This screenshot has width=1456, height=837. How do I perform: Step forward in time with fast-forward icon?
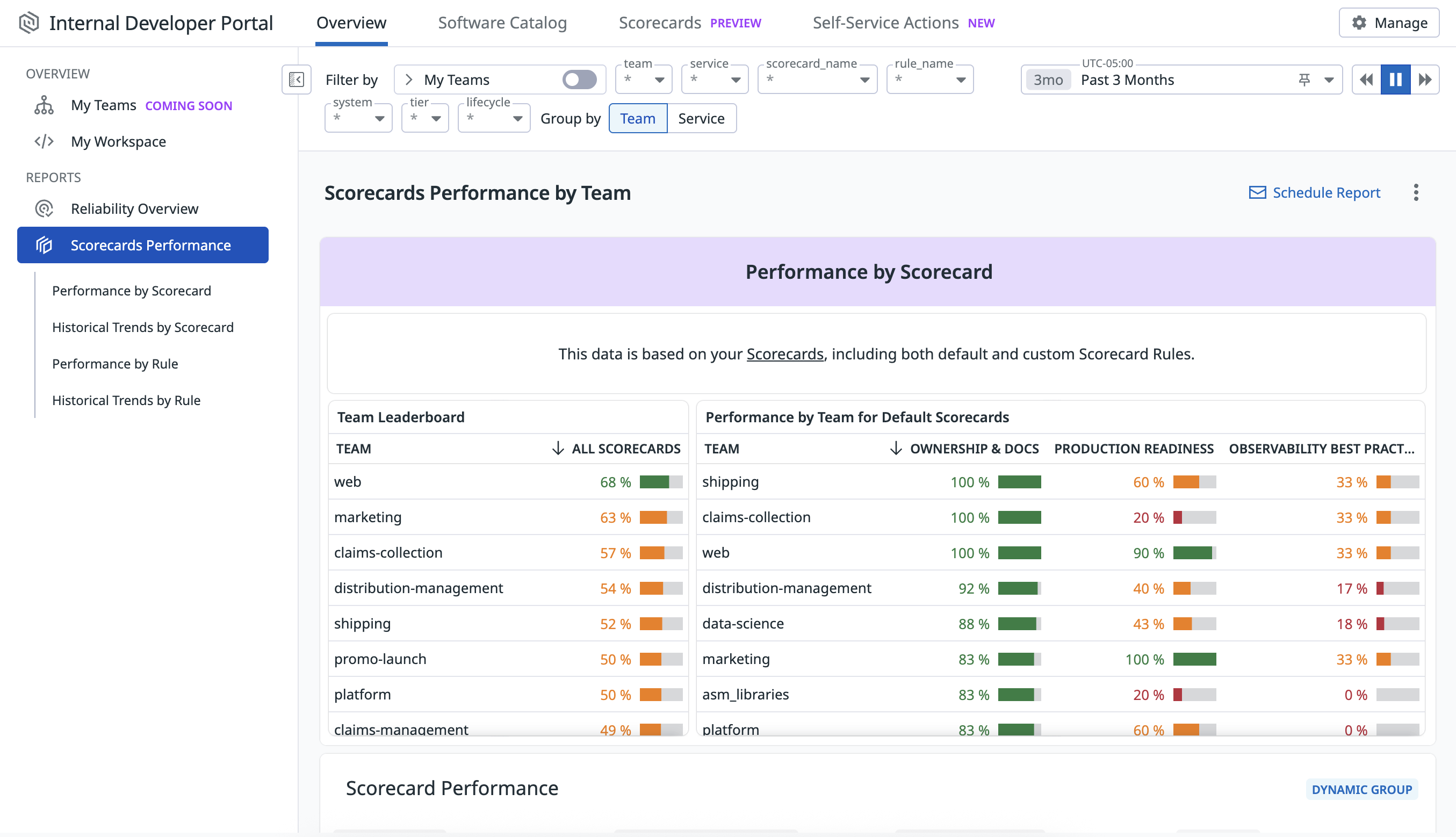coord(1424,80)
